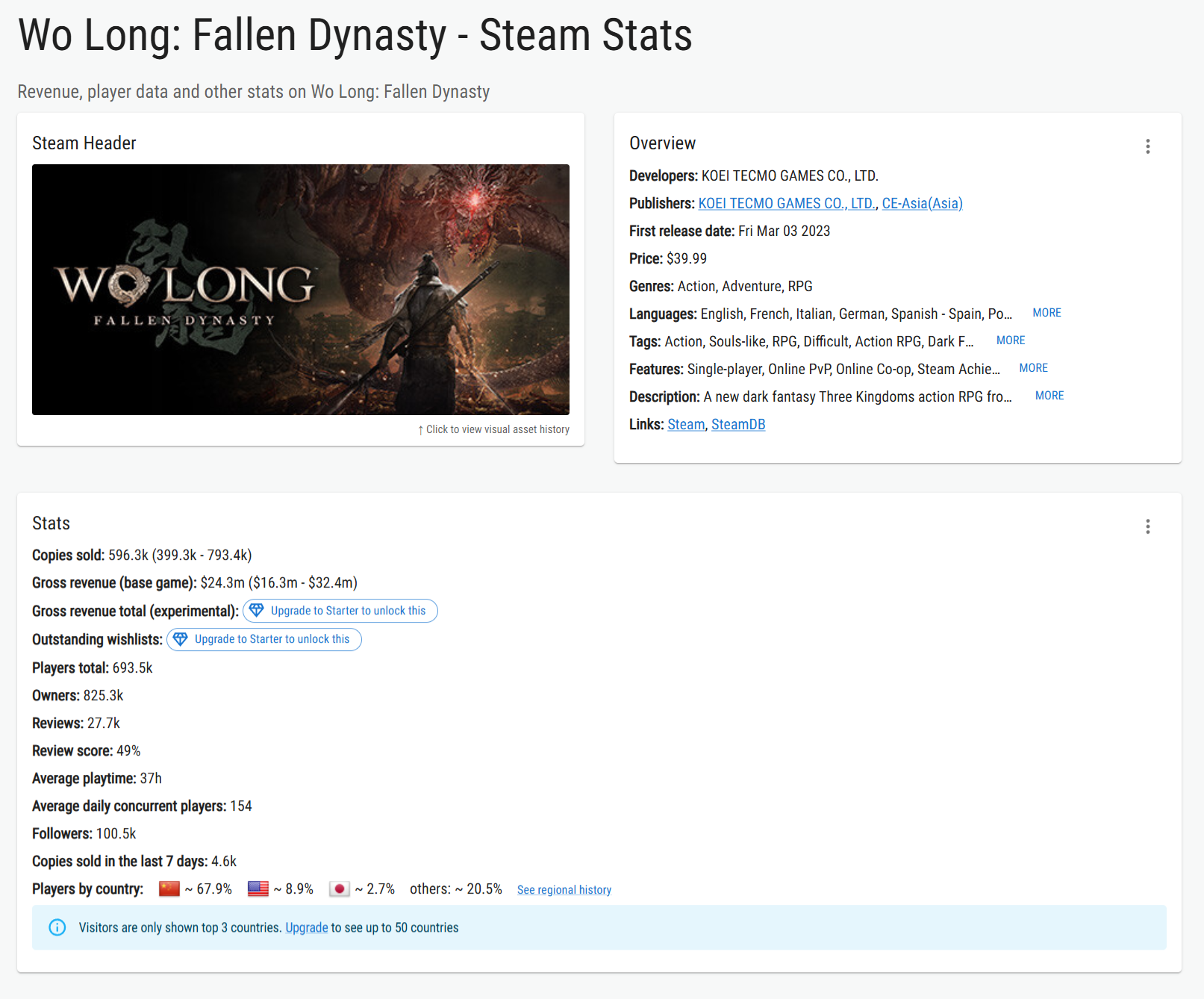Click the Gross revenue (base game) $24.3m value

[279, 582]
